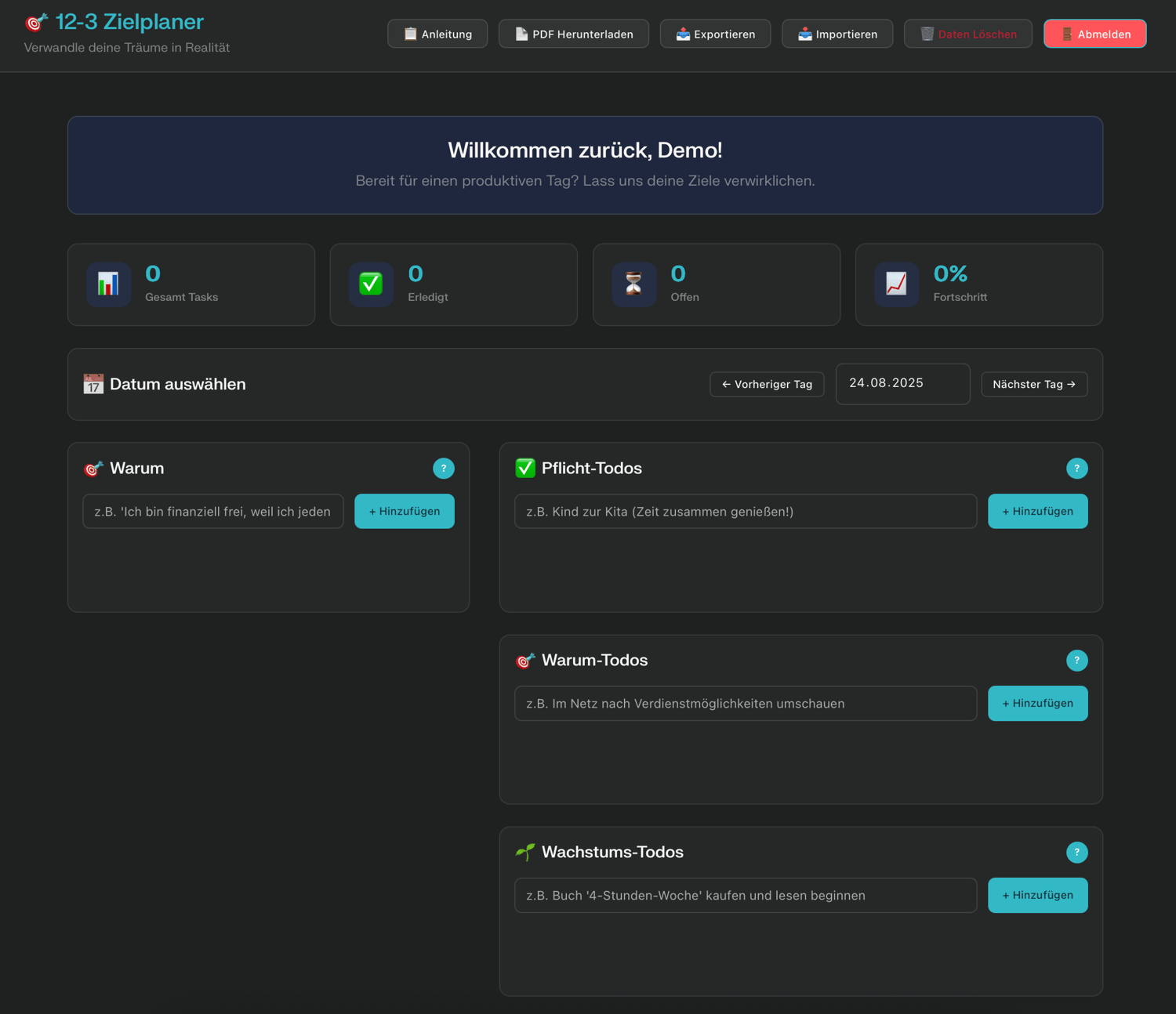Click the 12-3 Zielplaner app title
This screenshot has height=1014, width=1176.
pyautogui.click(x=129, y=22)
